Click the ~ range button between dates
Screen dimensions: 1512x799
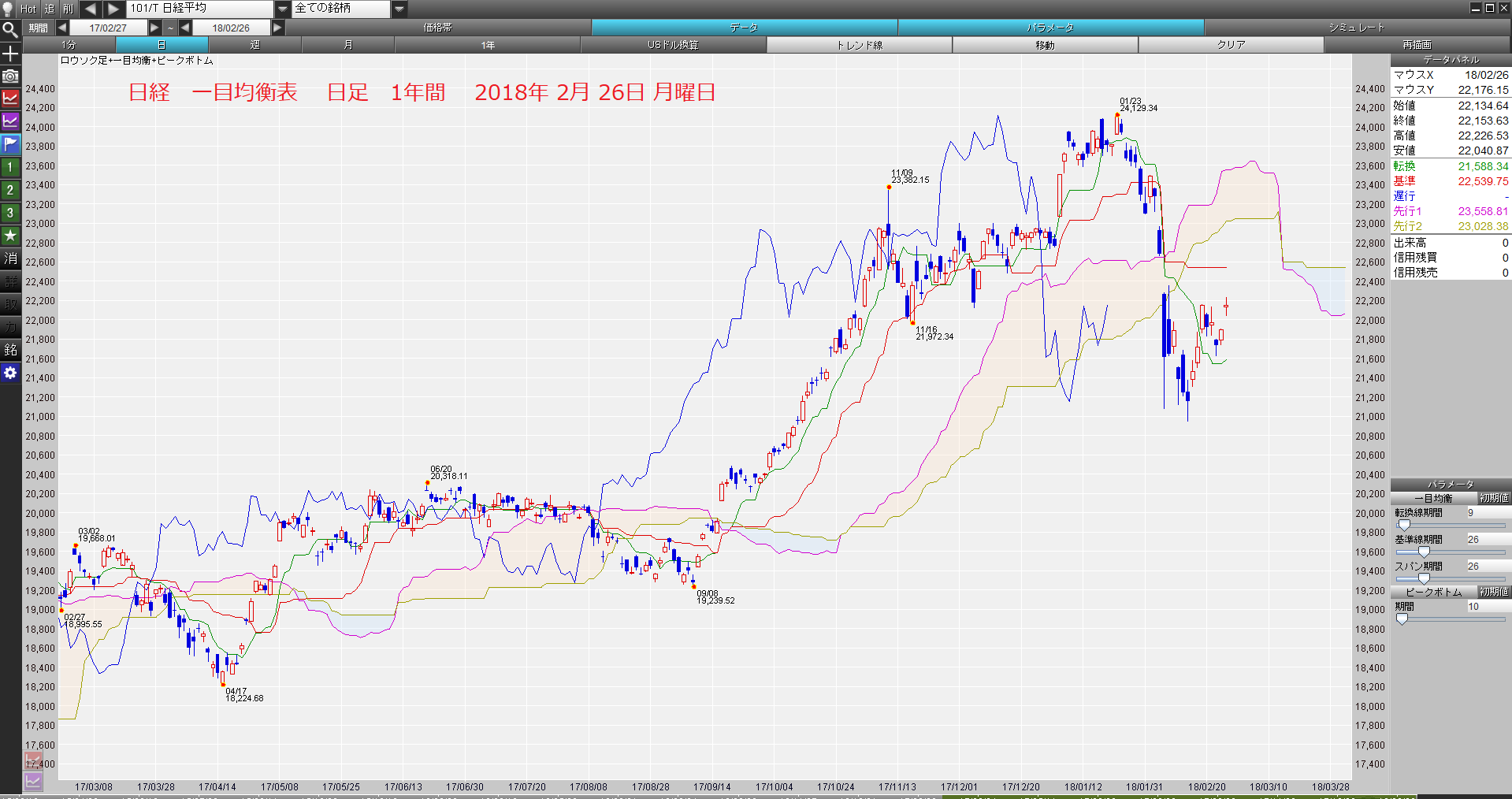coord(170,28)
